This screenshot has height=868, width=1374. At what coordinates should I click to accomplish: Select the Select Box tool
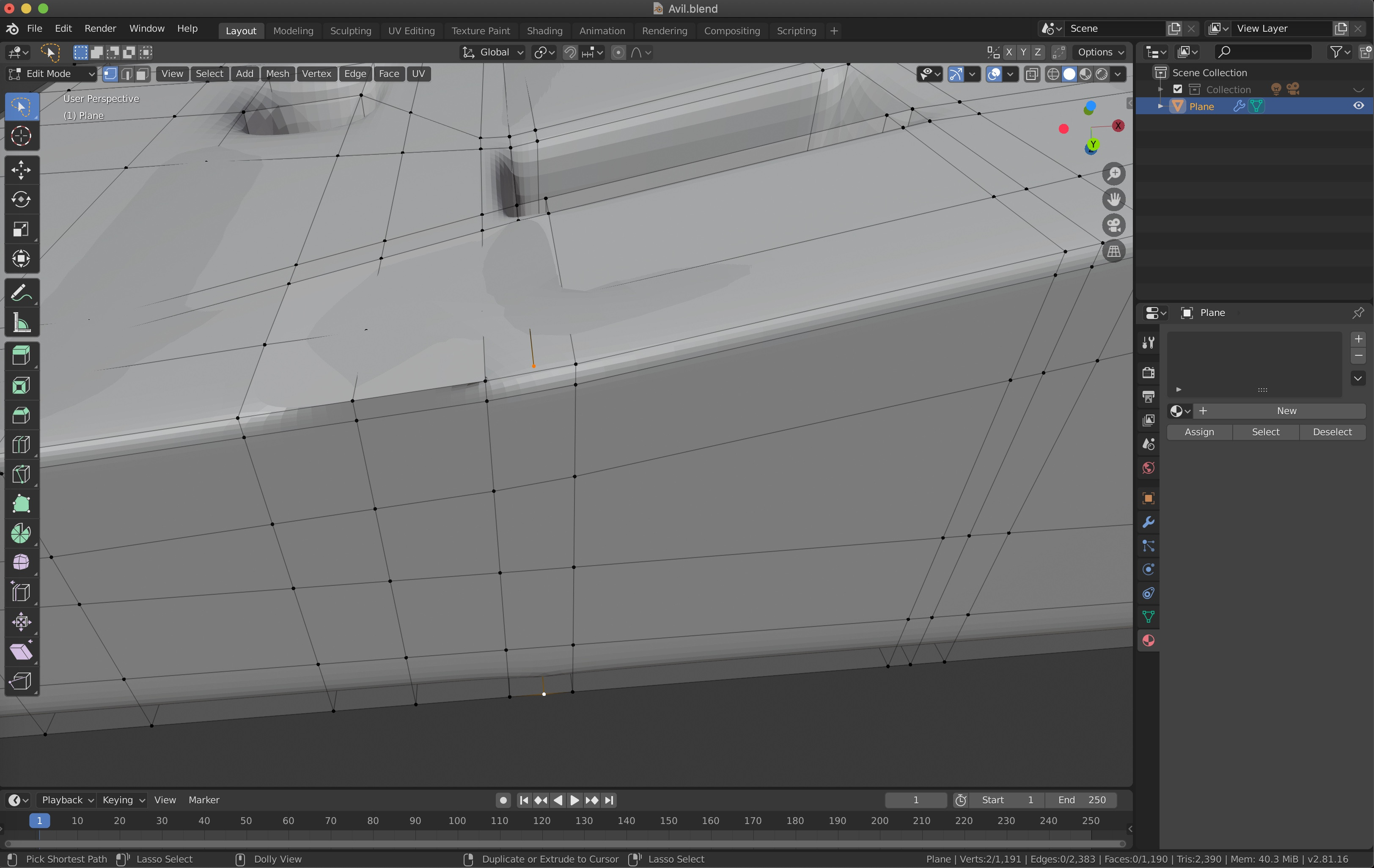[x=22, y=107]
